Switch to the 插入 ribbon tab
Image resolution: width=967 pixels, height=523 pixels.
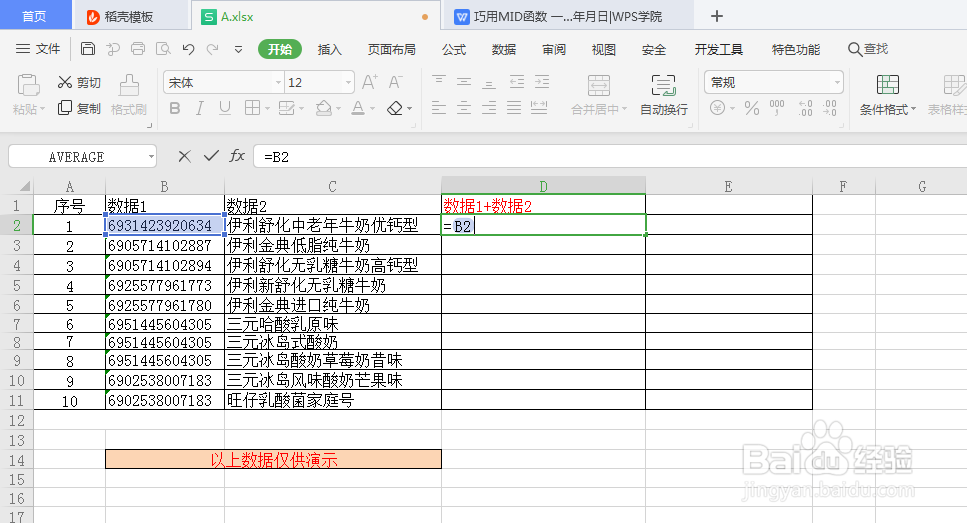(x=329, y=49)
